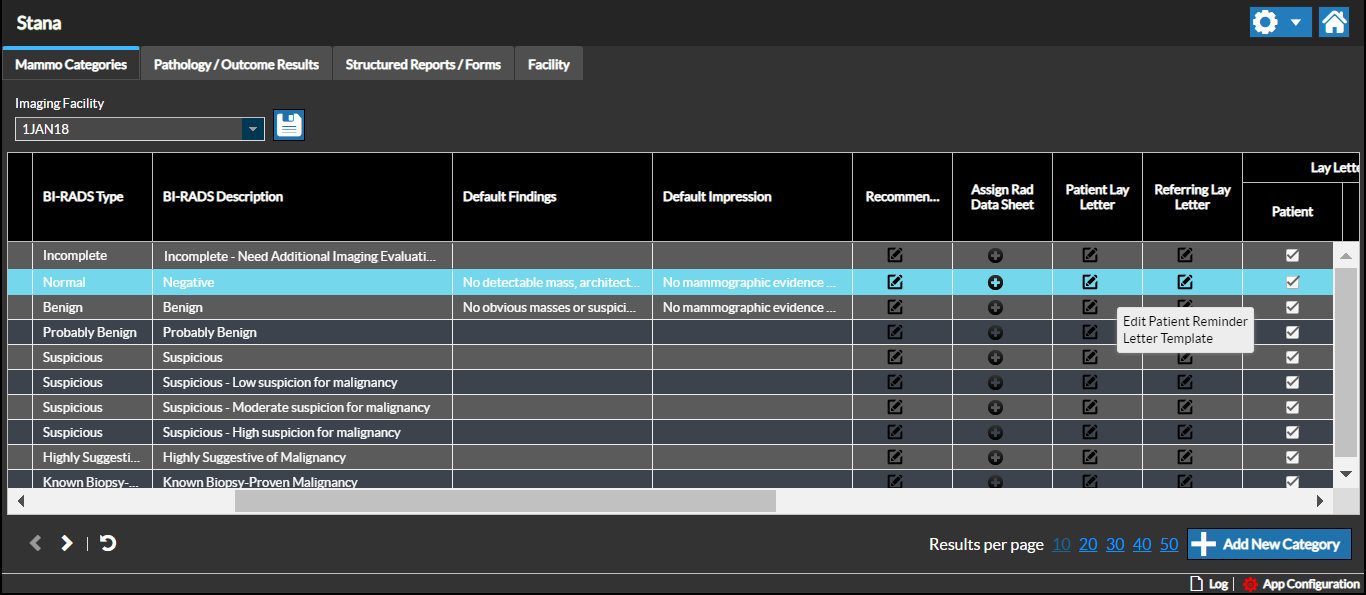
Task: Edit recommendation for the Normal row
Action: [895, 282]
